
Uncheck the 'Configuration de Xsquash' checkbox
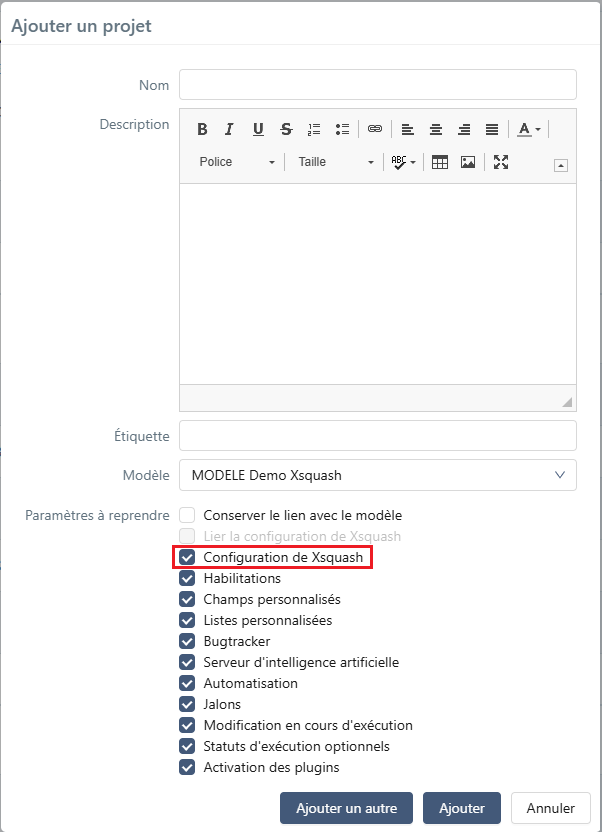point(187,557)
